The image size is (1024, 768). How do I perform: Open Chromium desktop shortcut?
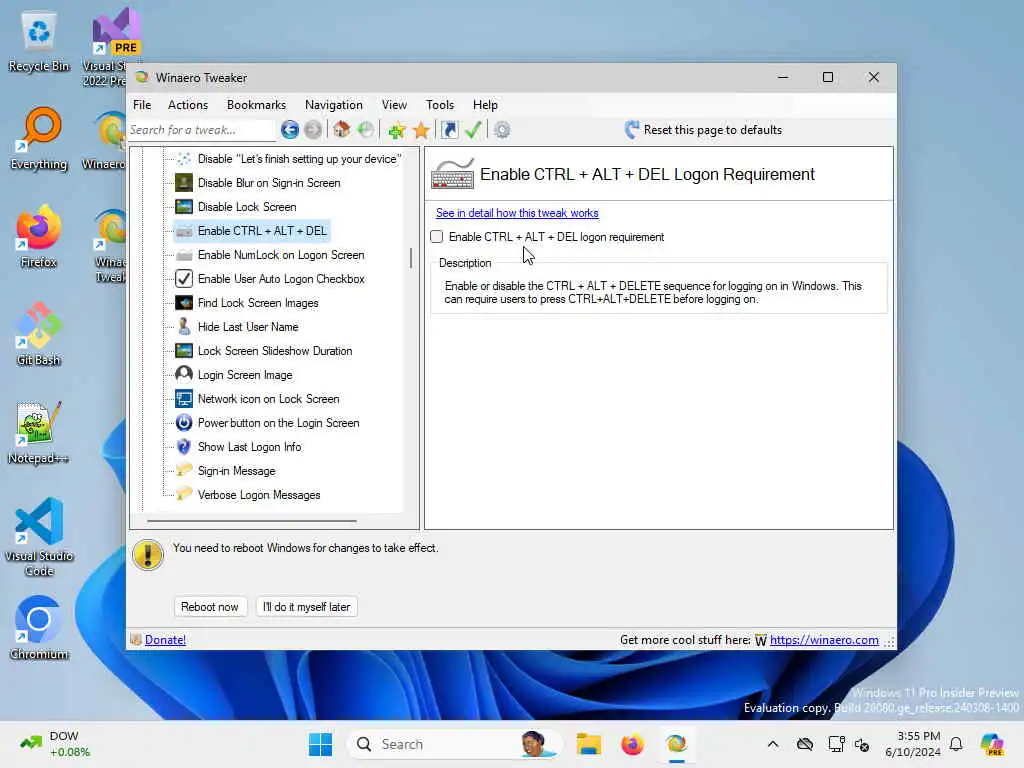[39, 630]
